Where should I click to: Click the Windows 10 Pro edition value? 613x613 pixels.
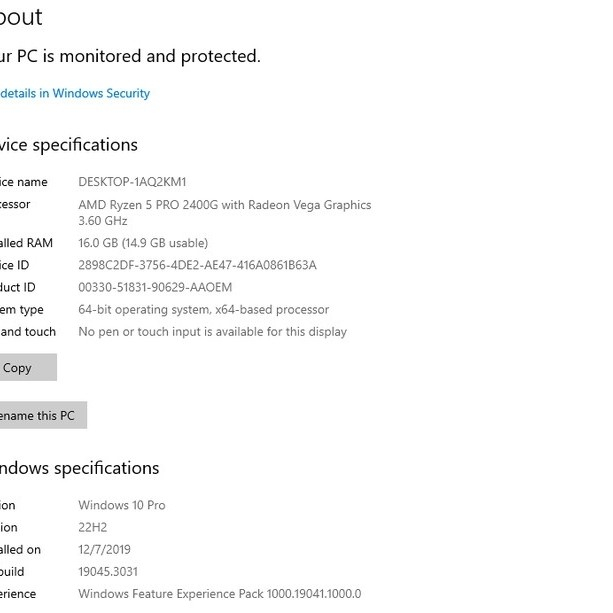coord(122,505)
